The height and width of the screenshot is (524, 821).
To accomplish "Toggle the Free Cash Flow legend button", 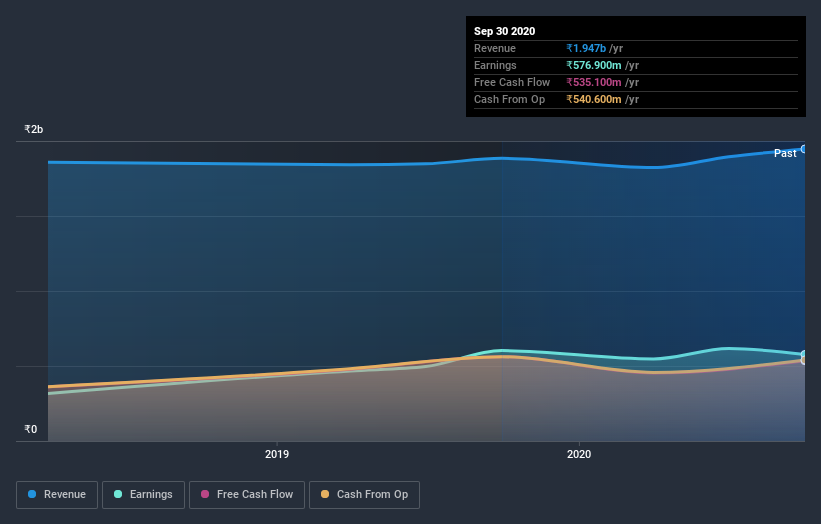I will [247, 495].
